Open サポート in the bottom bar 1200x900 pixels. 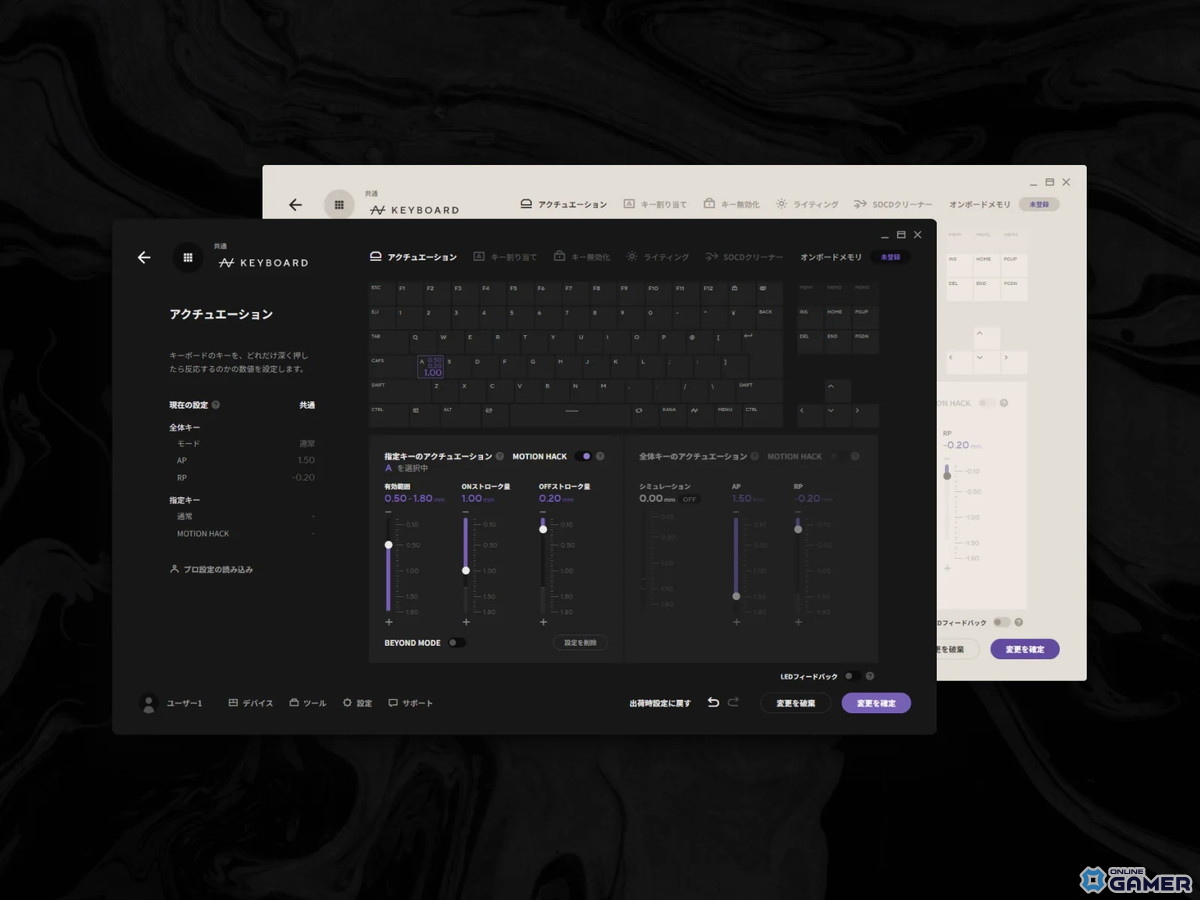(411, 703)
